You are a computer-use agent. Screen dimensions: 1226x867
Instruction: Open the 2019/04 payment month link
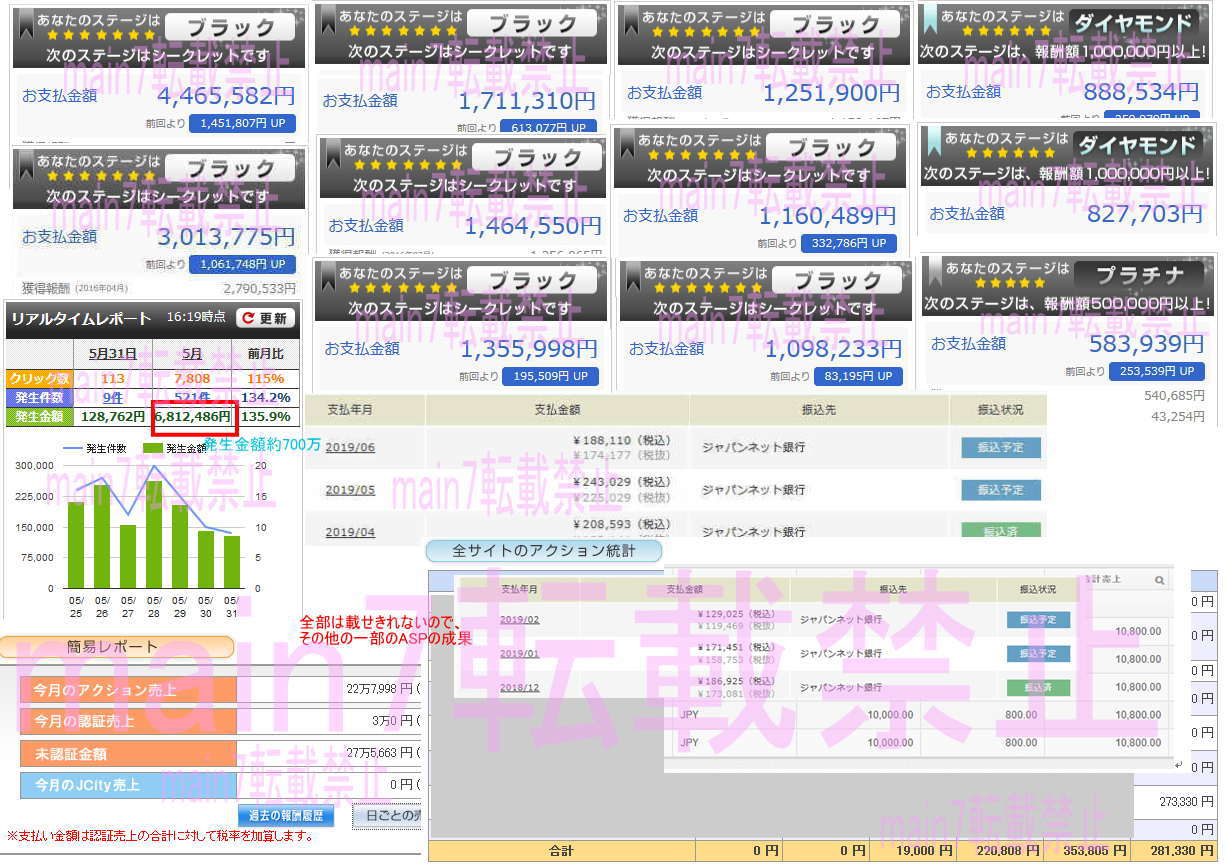coord(350,532)
